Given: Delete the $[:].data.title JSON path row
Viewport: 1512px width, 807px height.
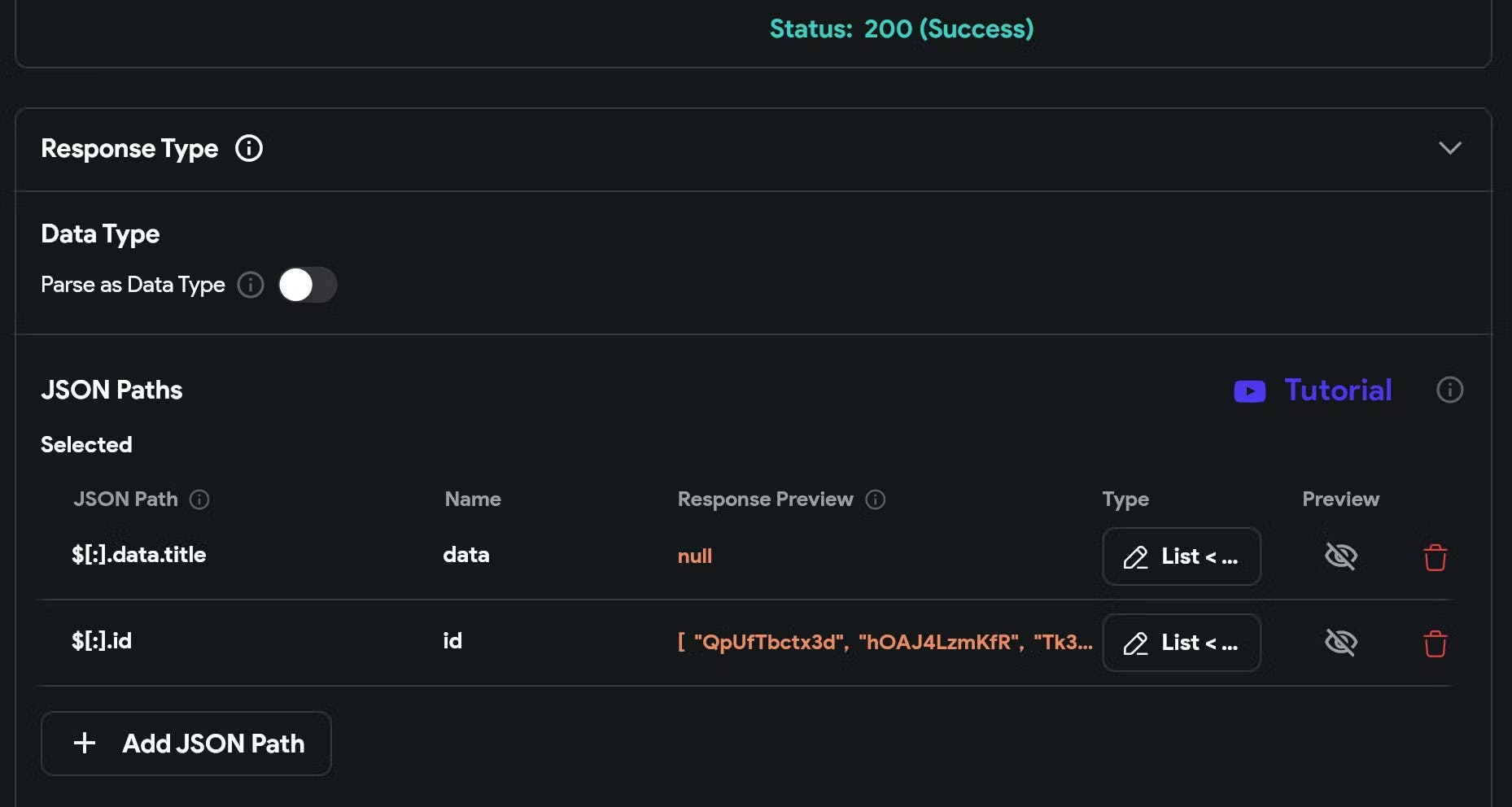Looking at the screenshot, I should [1435, 557].
